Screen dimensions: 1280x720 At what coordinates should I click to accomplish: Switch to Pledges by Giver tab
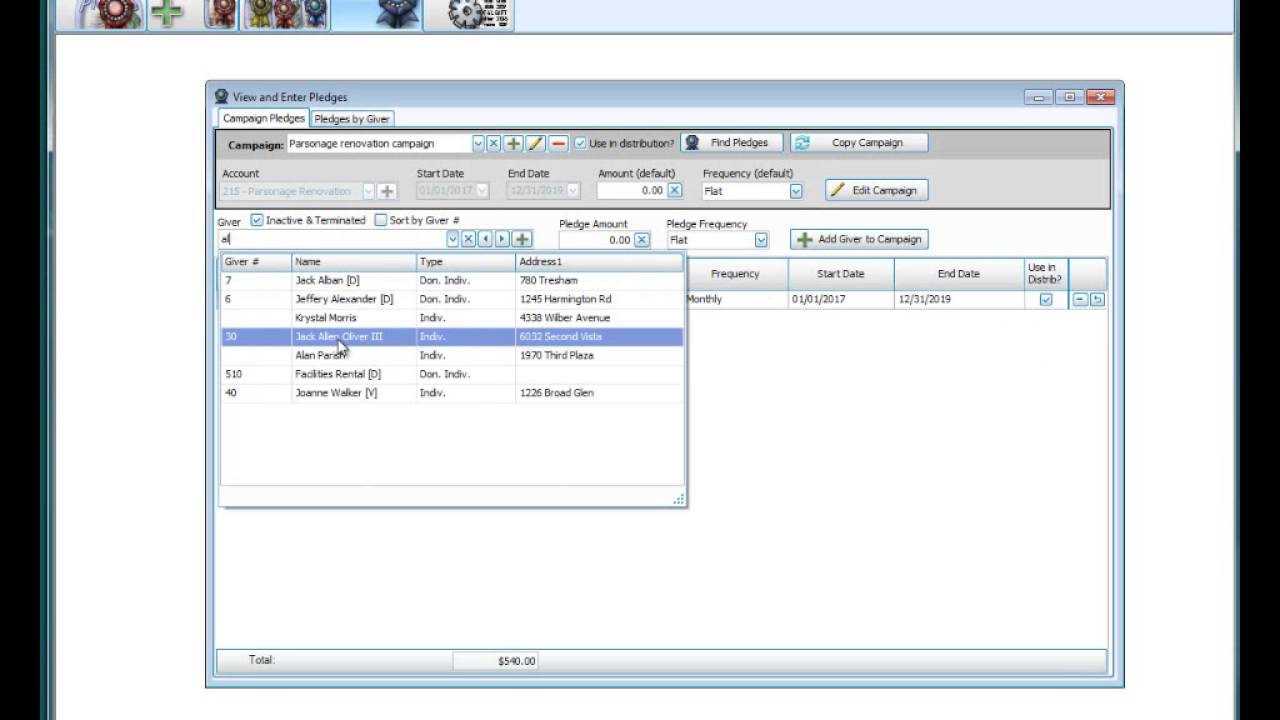coord(352,119)
